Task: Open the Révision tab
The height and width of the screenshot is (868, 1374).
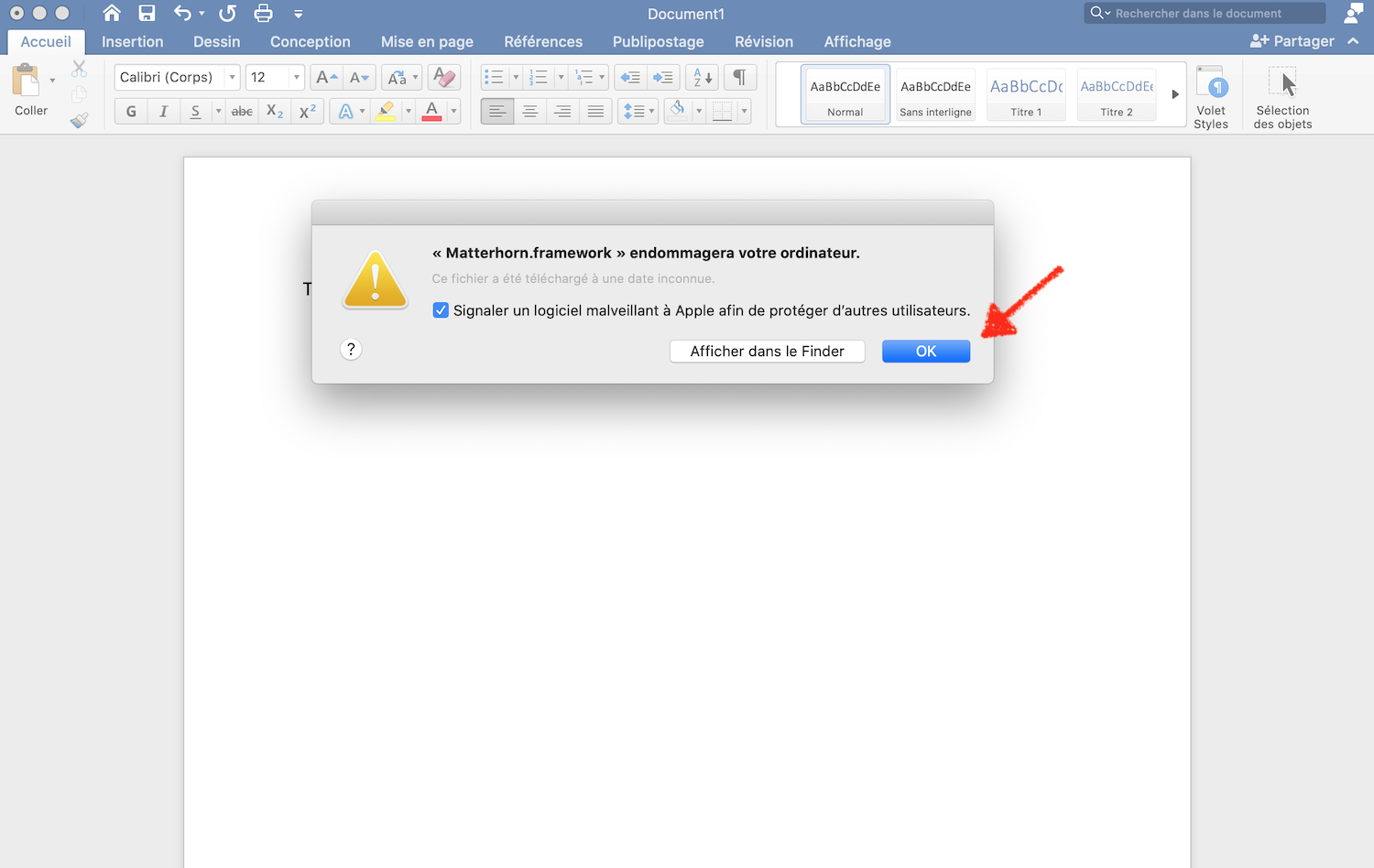Action: click(764, 41)
